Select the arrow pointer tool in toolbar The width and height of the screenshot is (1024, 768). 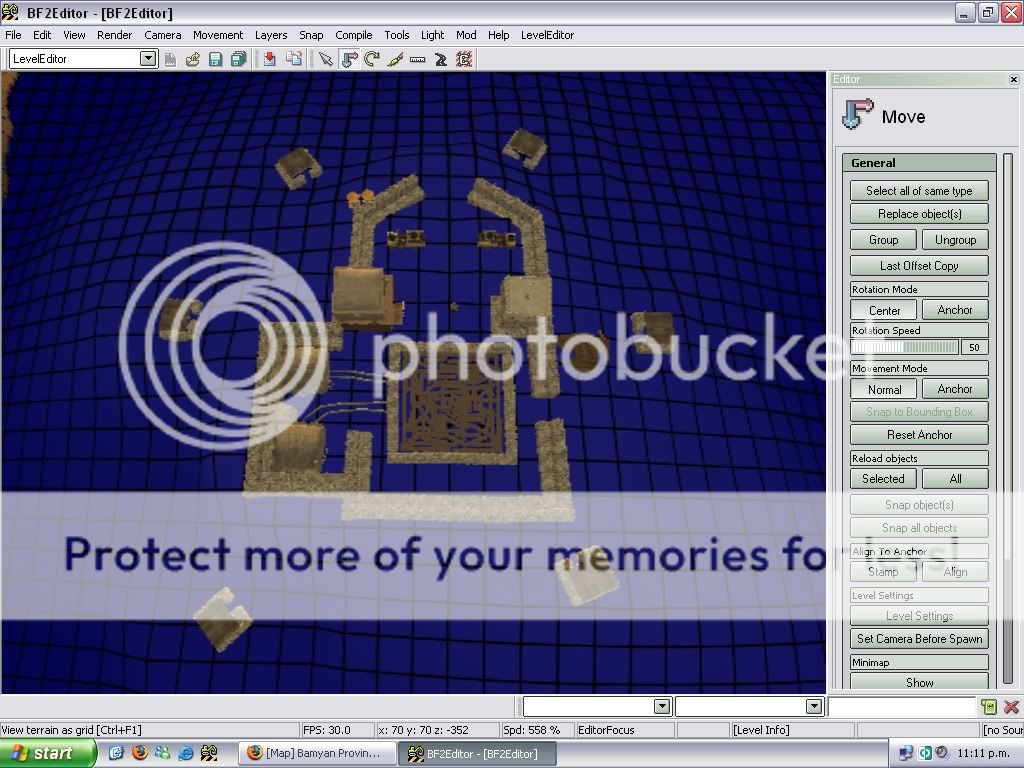tap(326, 59)
